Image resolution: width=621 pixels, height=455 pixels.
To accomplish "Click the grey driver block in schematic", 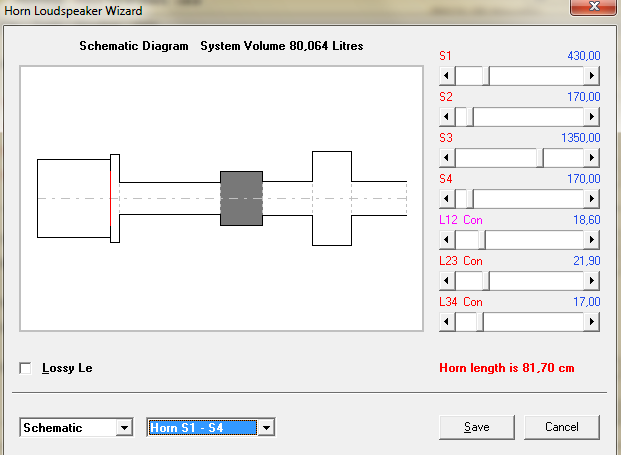I will coord(241,198).
